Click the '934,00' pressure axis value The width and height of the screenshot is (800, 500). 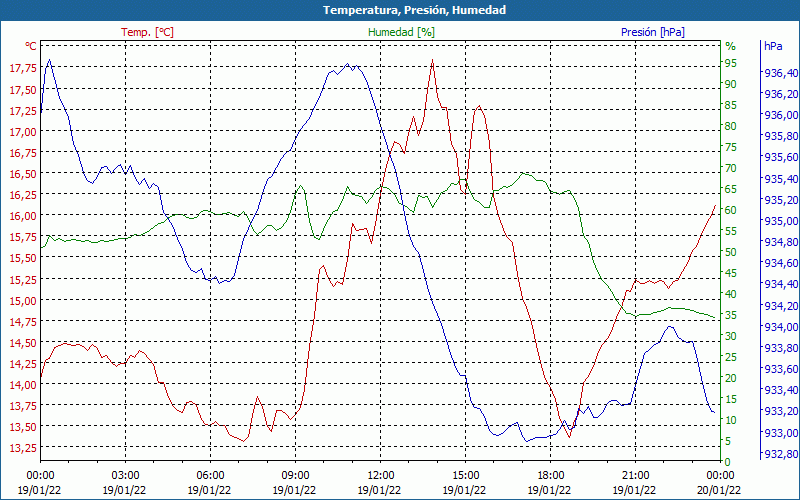pyautogui.click(x=781, y=327)
